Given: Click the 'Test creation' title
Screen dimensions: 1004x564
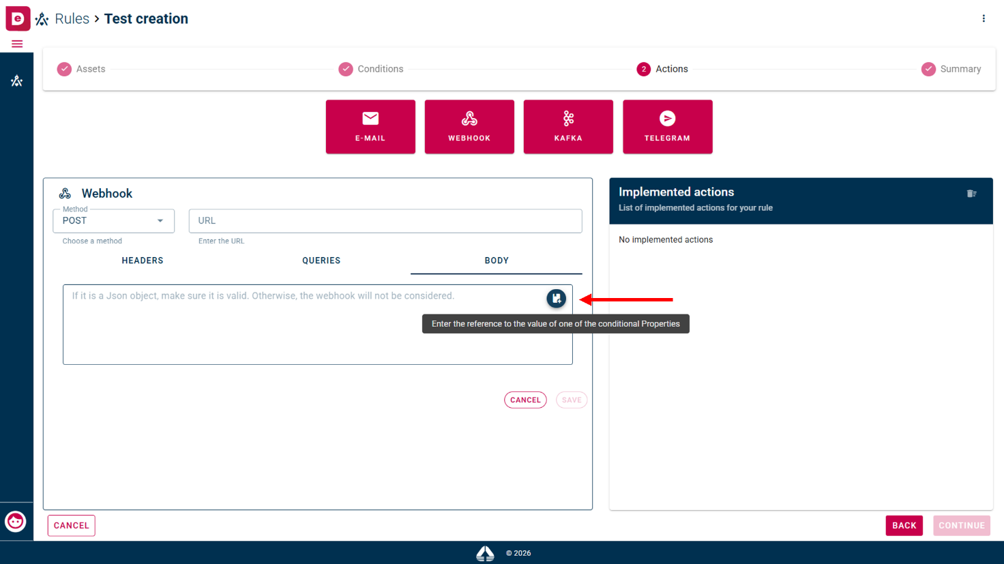Looking at the screenshot, I should (x=146, y=19).
